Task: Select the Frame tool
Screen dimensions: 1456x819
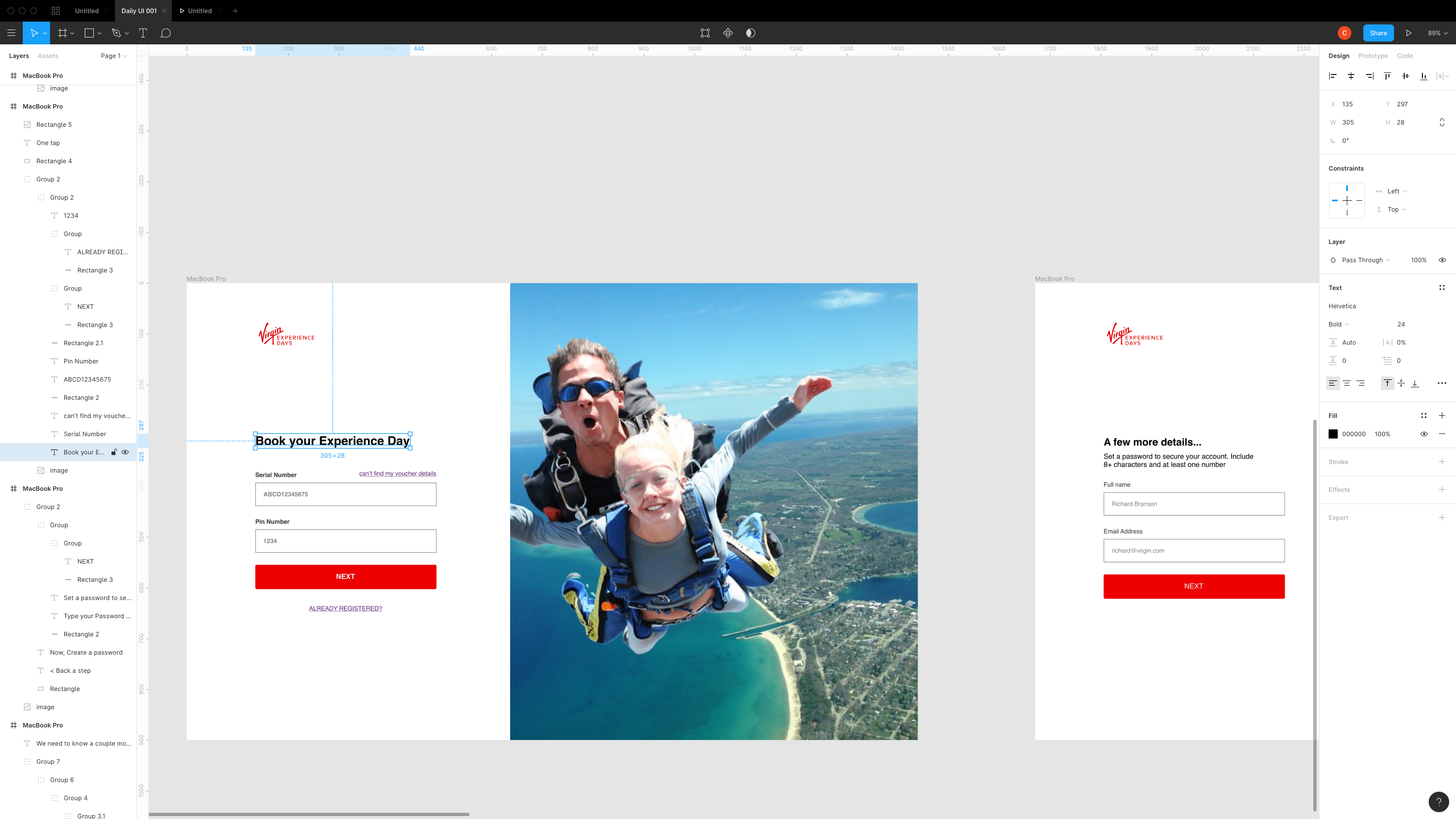Action: click(x=63, y=33)
